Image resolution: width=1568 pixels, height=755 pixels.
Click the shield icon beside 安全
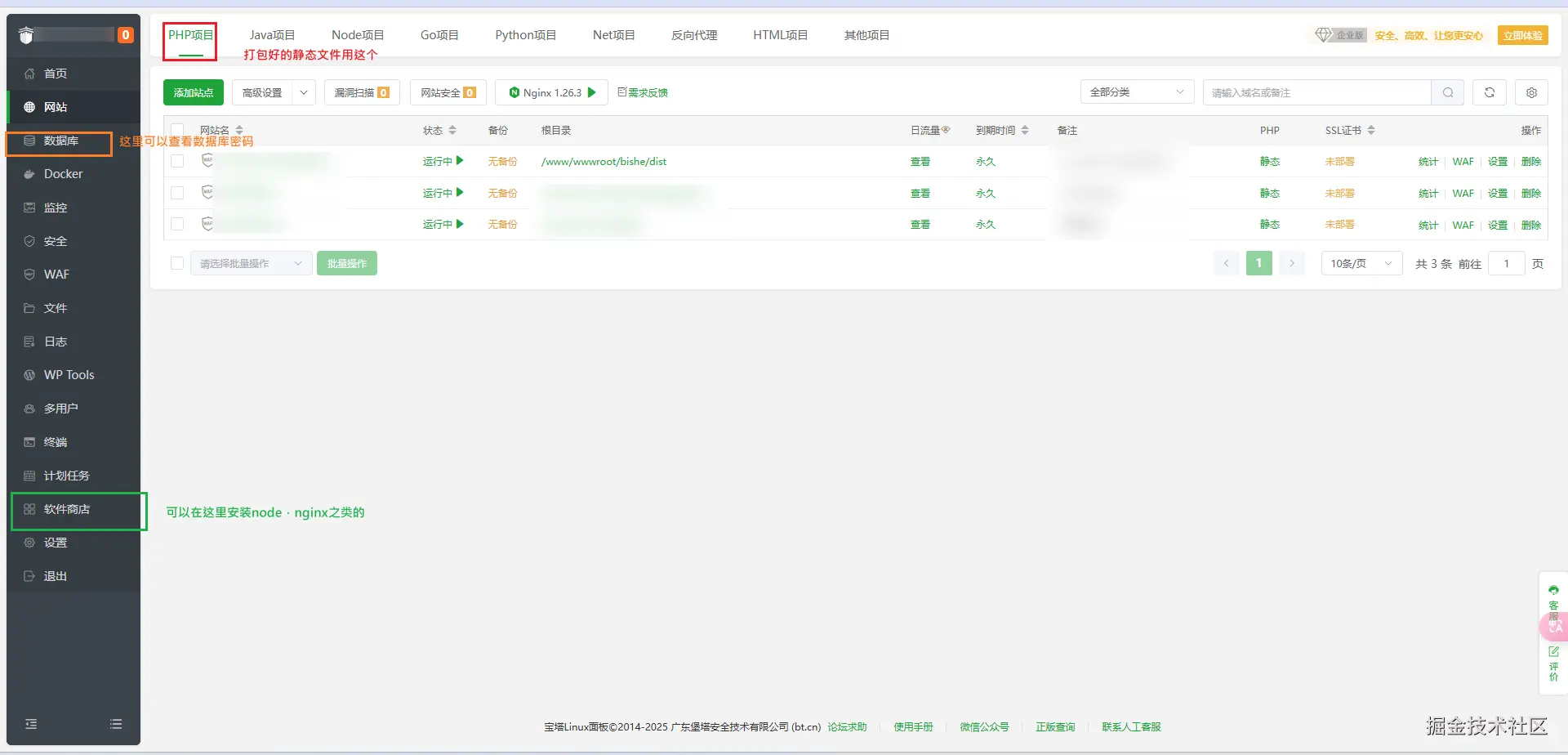click(29, 241)
